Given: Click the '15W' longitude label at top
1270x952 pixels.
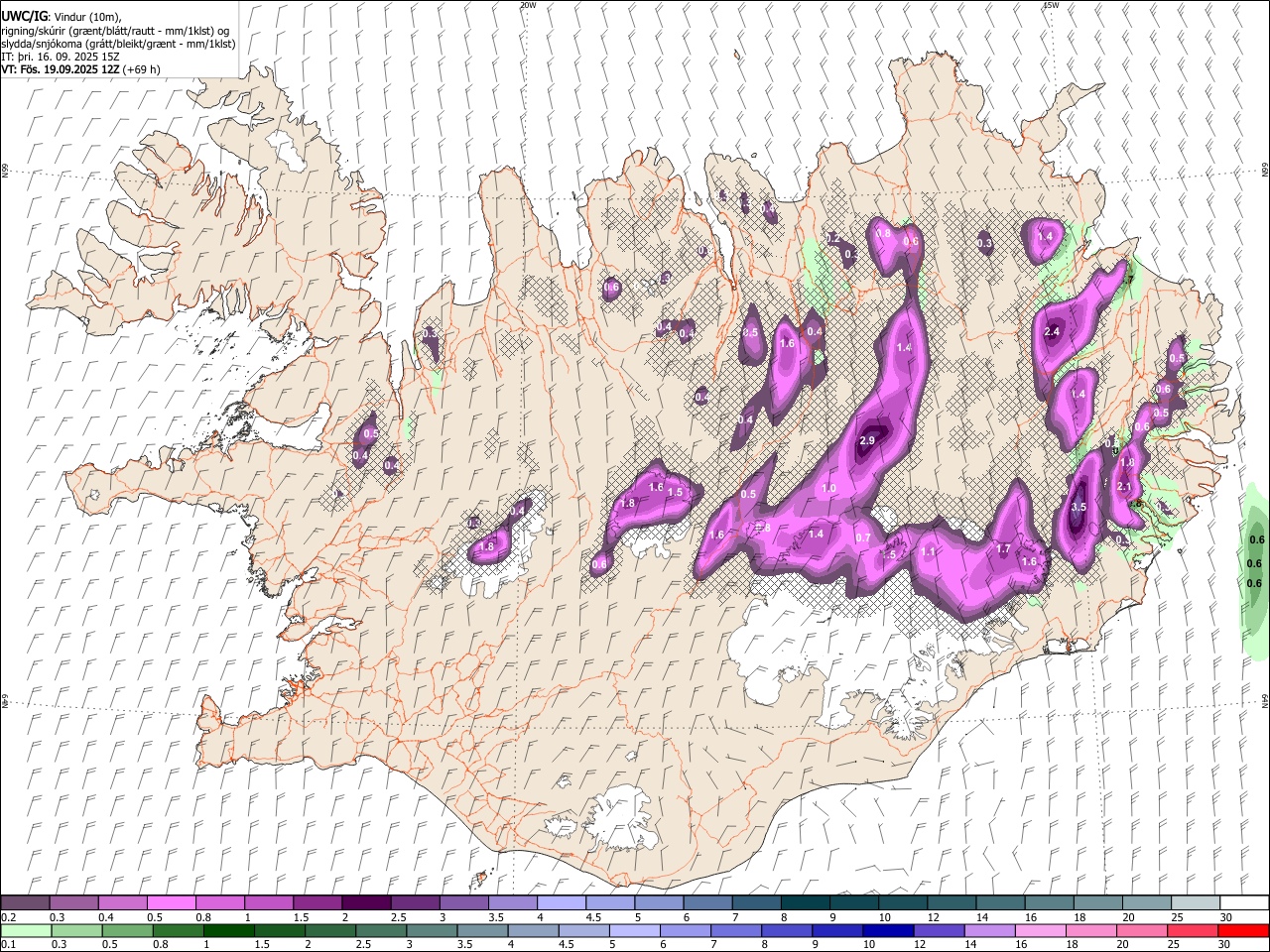Looking at the screenshot, I should (1051, 5).
